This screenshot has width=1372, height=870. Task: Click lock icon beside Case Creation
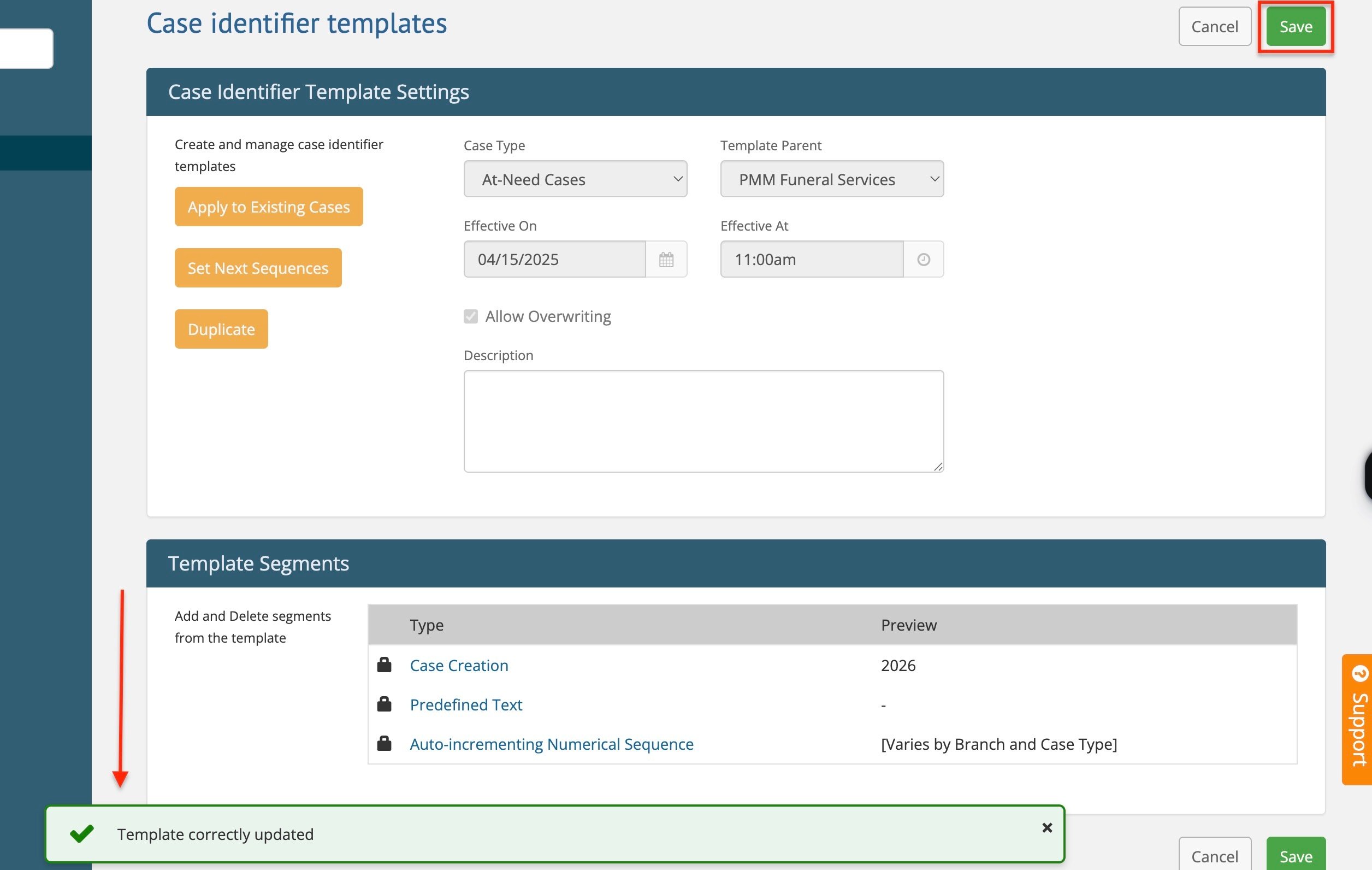coord(385,665)
